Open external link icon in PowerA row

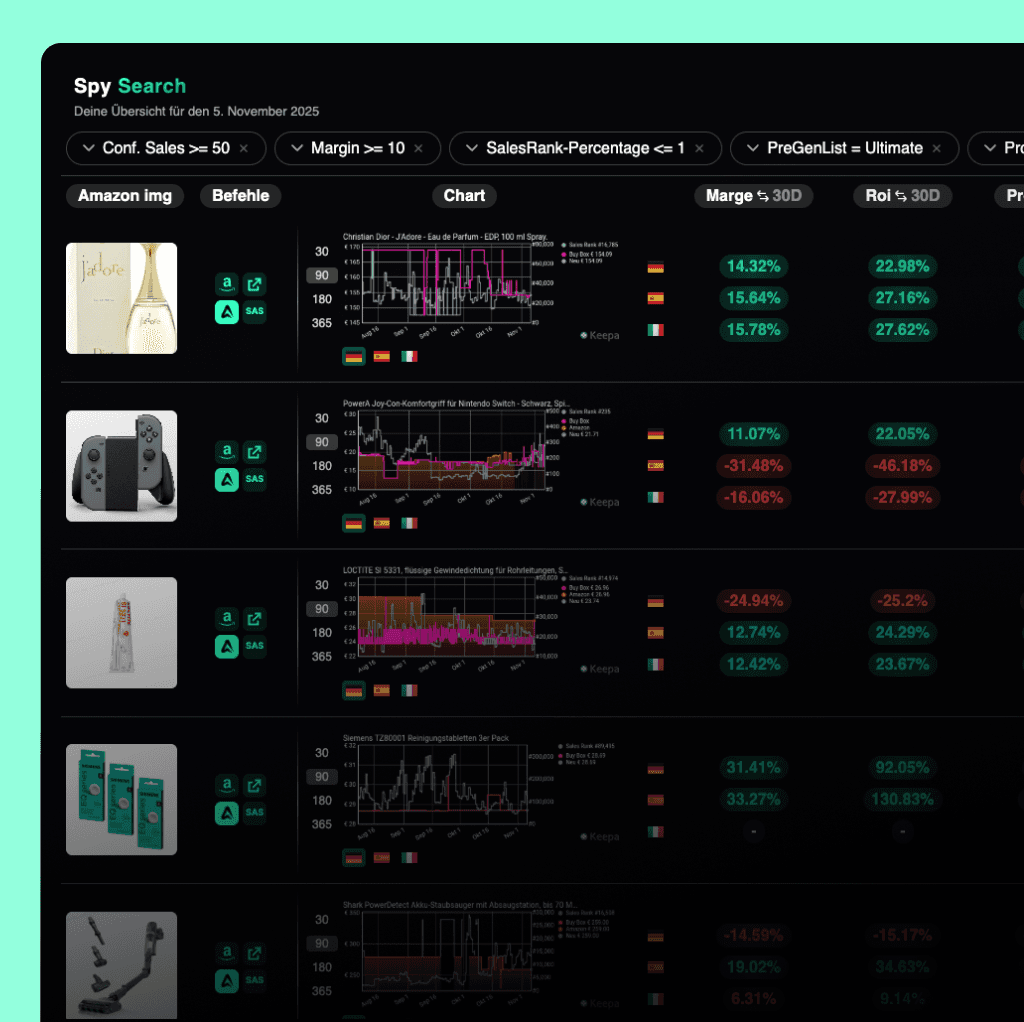[254, 451]
